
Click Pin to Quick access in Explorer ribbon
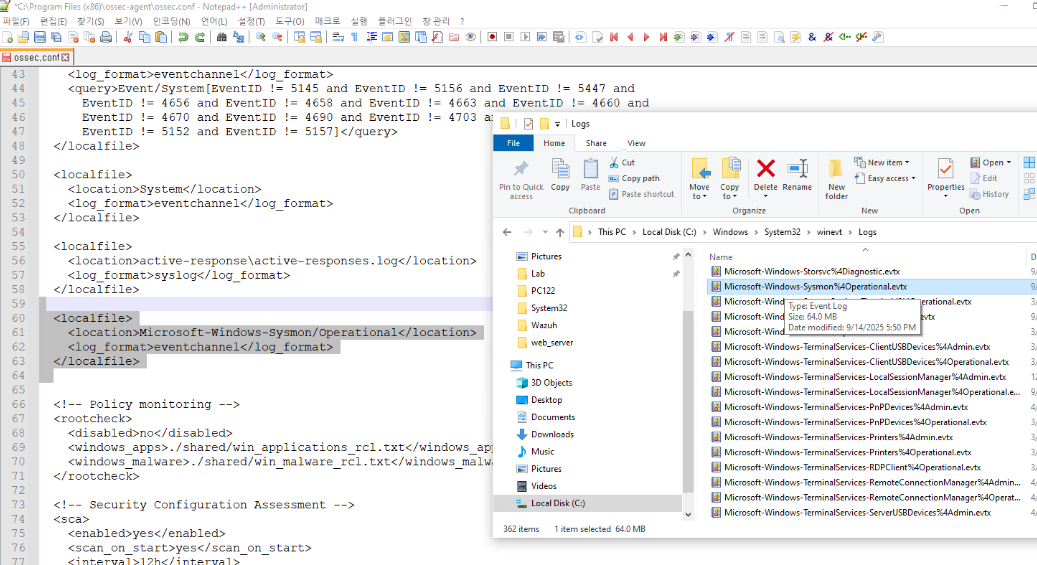coord(521,179)
